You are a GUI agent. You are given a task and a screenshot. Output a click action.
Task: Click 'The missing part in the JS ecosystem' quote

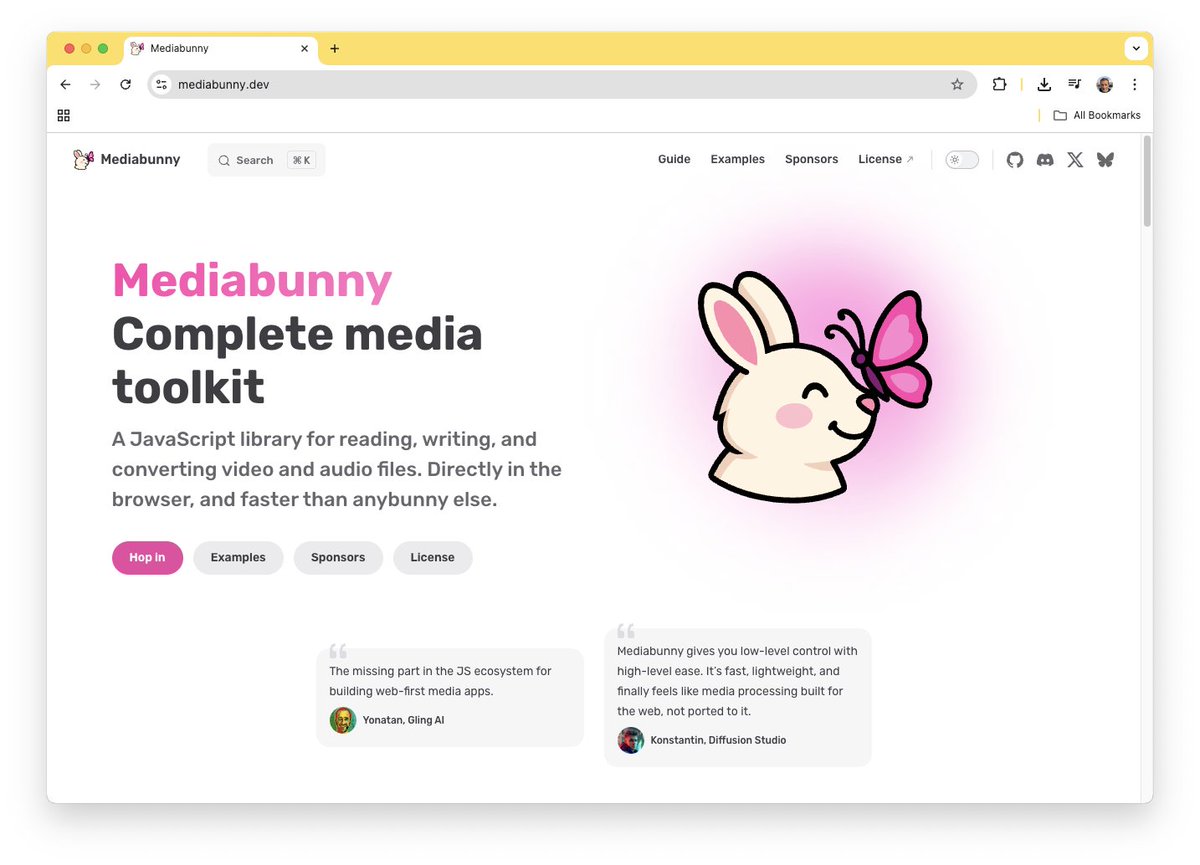(440, 681)
